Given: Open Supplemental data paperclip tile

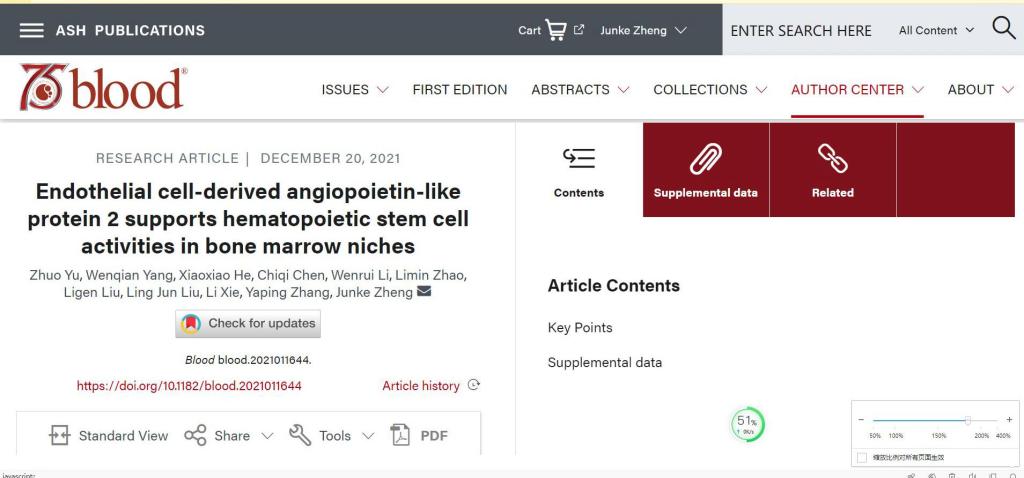Looking at the screenshot, I should (x=706, y=170).
